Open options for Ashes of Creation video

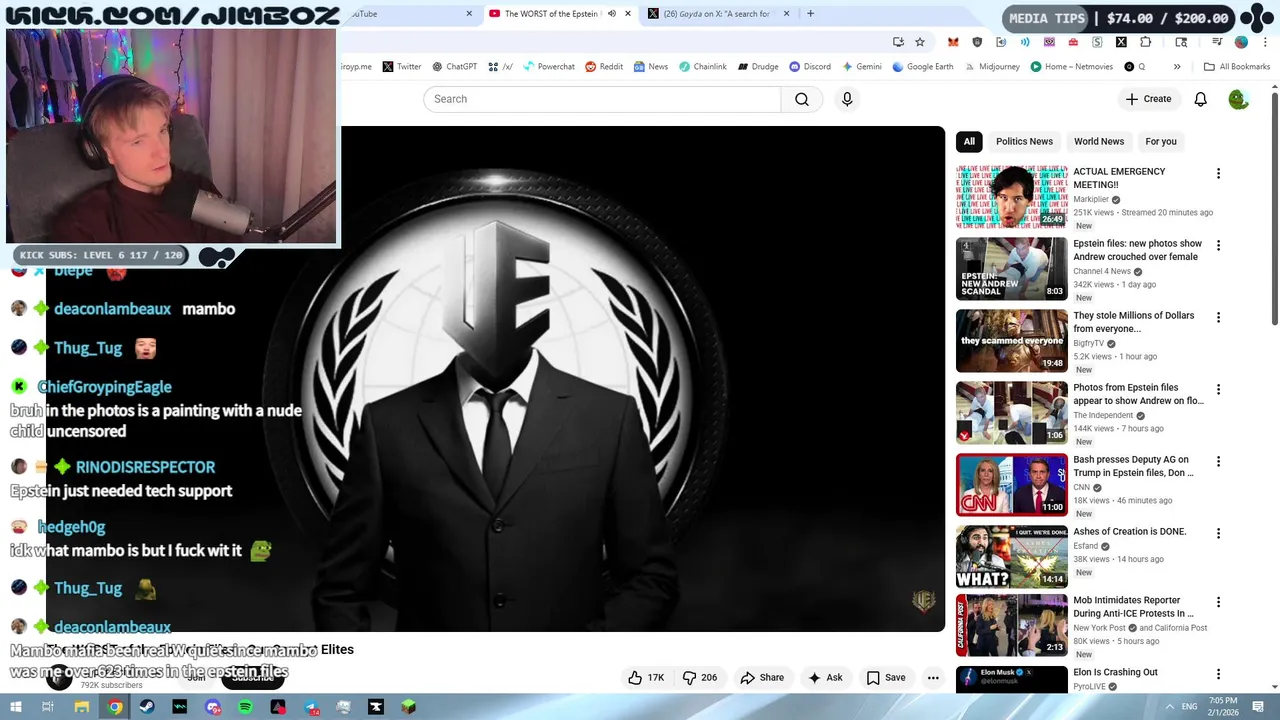1218,534
